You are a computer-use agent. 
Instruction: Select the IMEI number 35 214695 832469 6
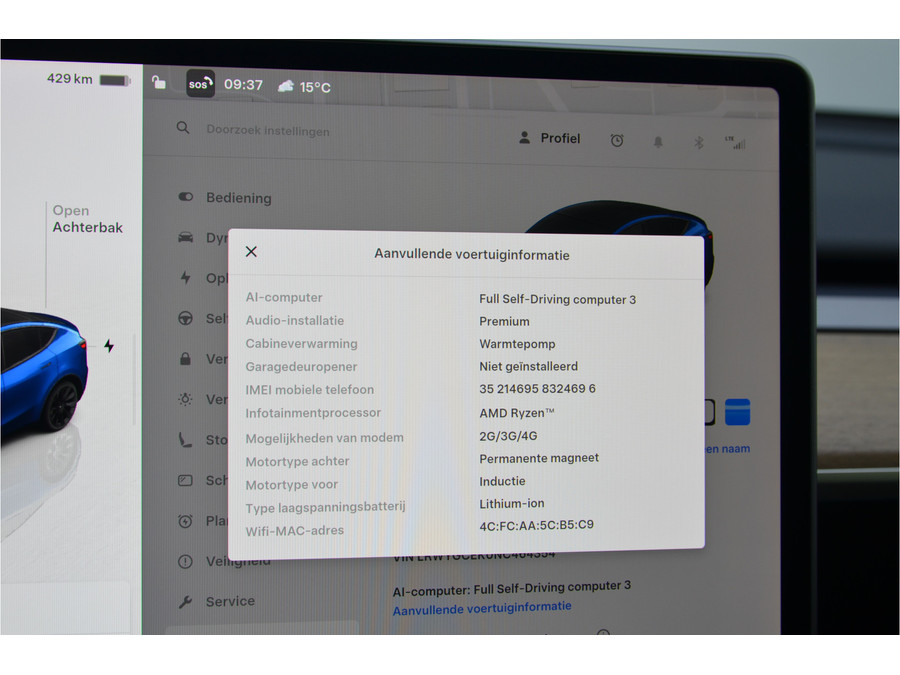(537, 389)
